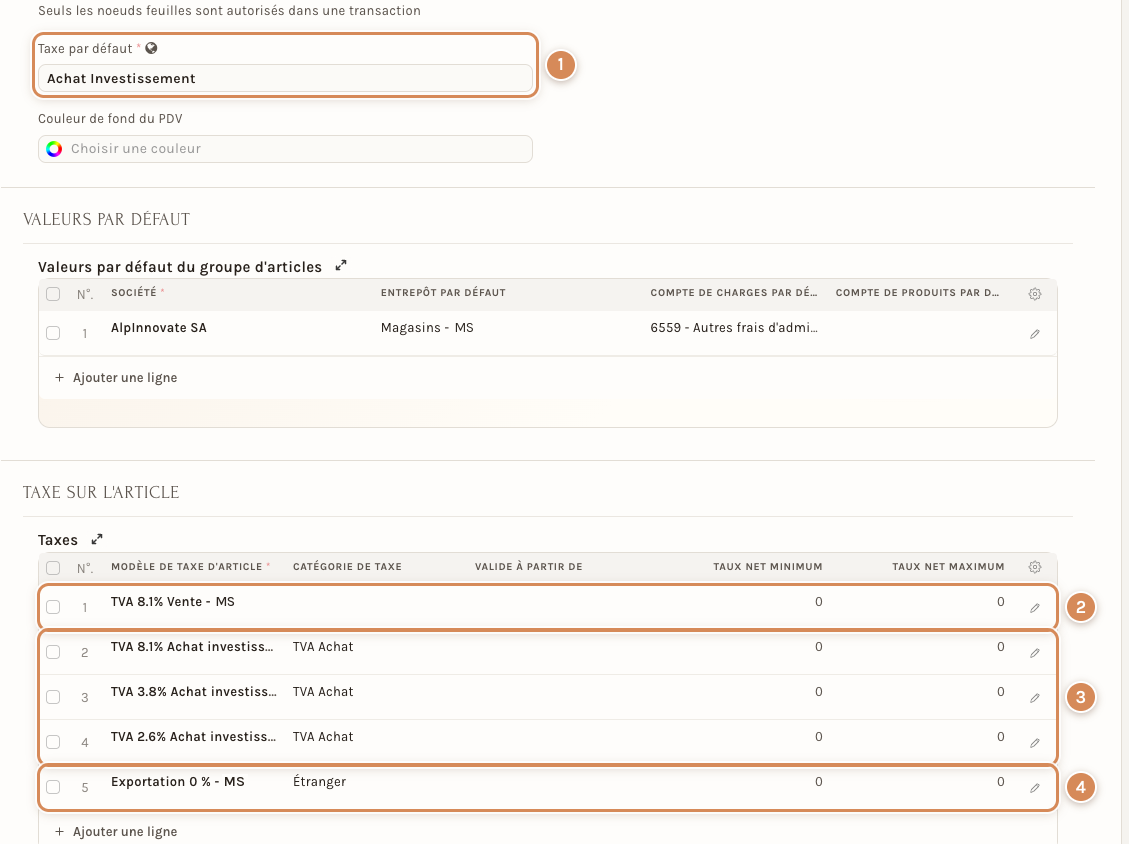Add a line to the Taxes table
Image resolution: width=1129 pixels, height=844 pixels.
click(x=116, y=831)
